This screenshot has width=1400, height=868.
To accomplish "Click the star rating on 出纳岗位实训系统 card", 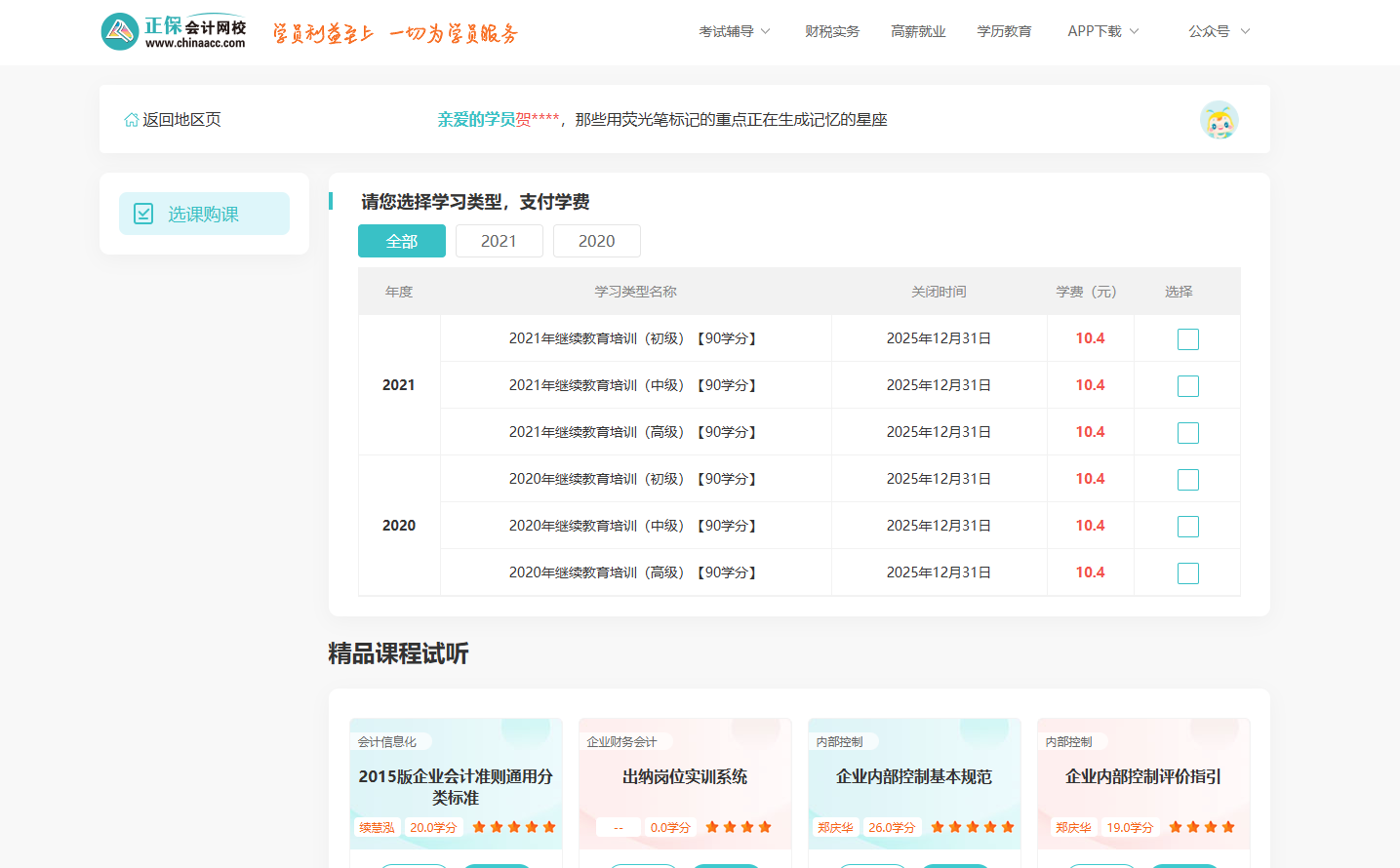I will tap(739, 827).
